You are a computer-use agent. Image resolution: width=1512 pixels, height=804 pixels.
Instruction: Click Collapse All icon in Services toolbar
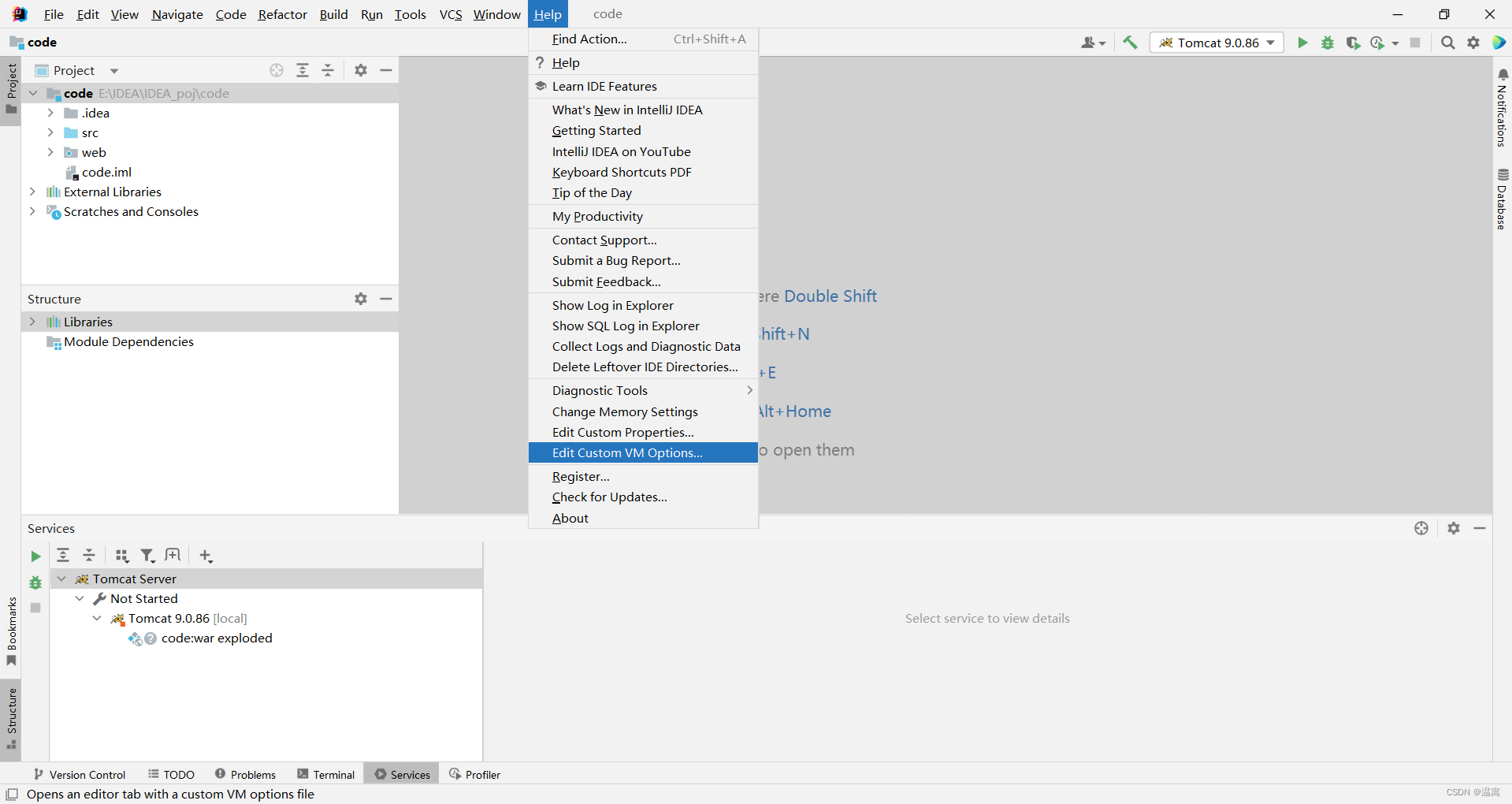(89, 555)
